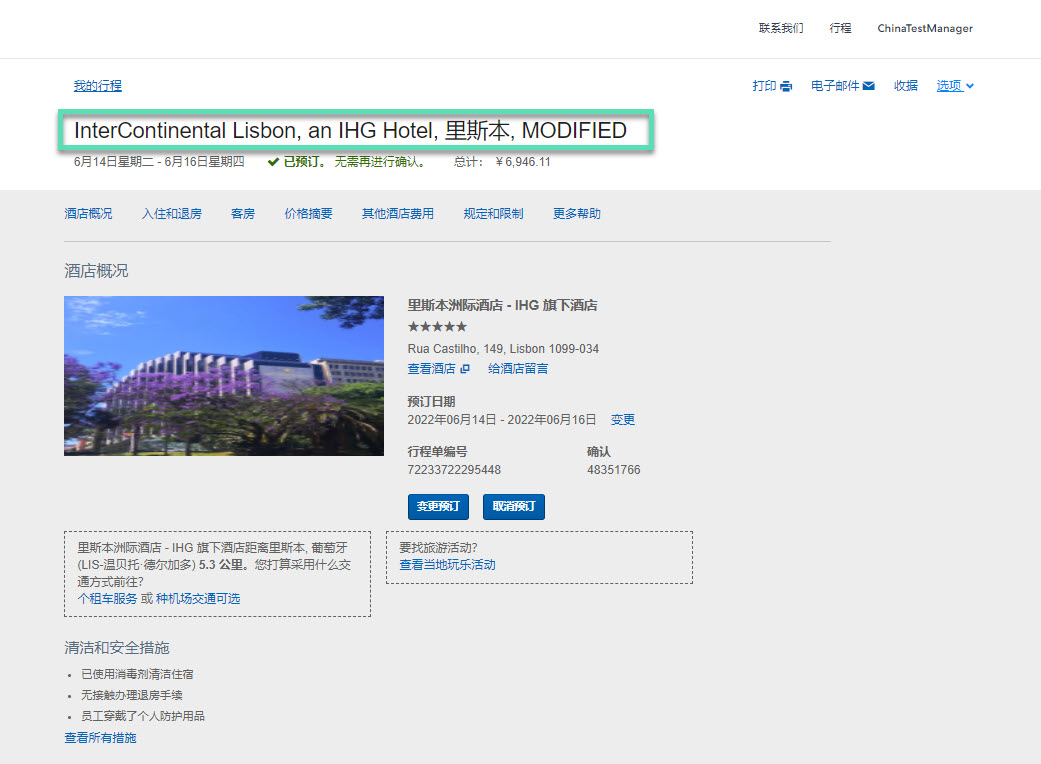Open the 个租车服务 link
Screen dimensions: 1041x764
[107, 599]
